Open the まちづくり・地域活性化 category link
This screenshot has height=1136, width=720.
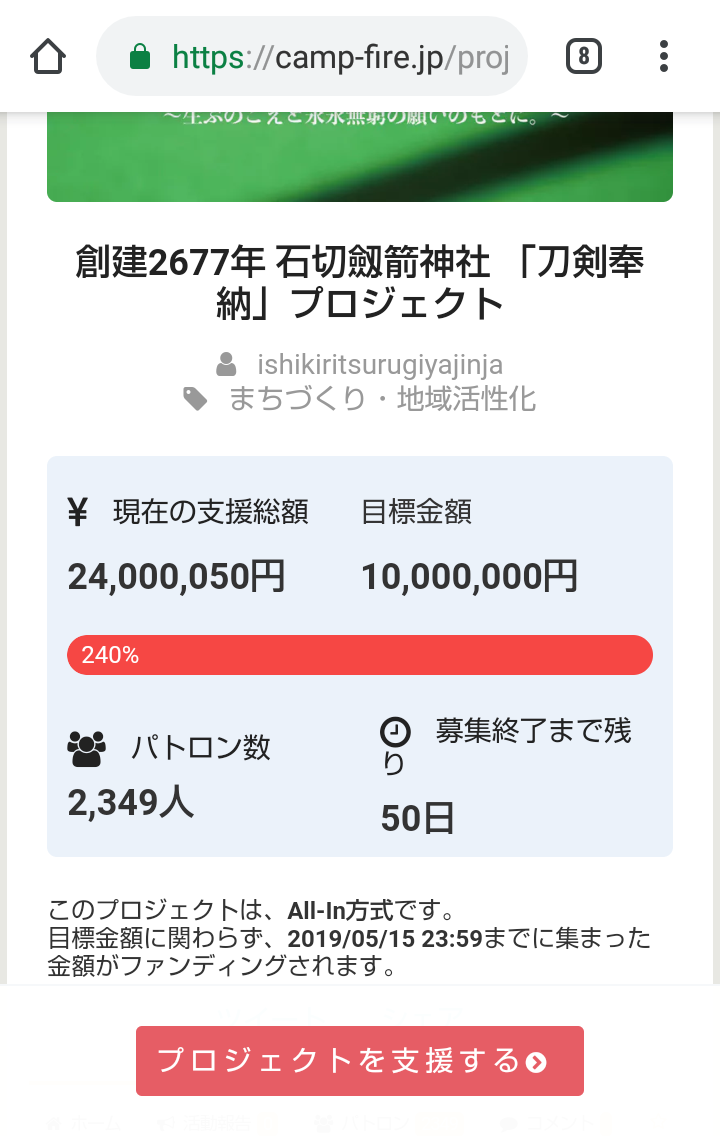tap(383, 400)
